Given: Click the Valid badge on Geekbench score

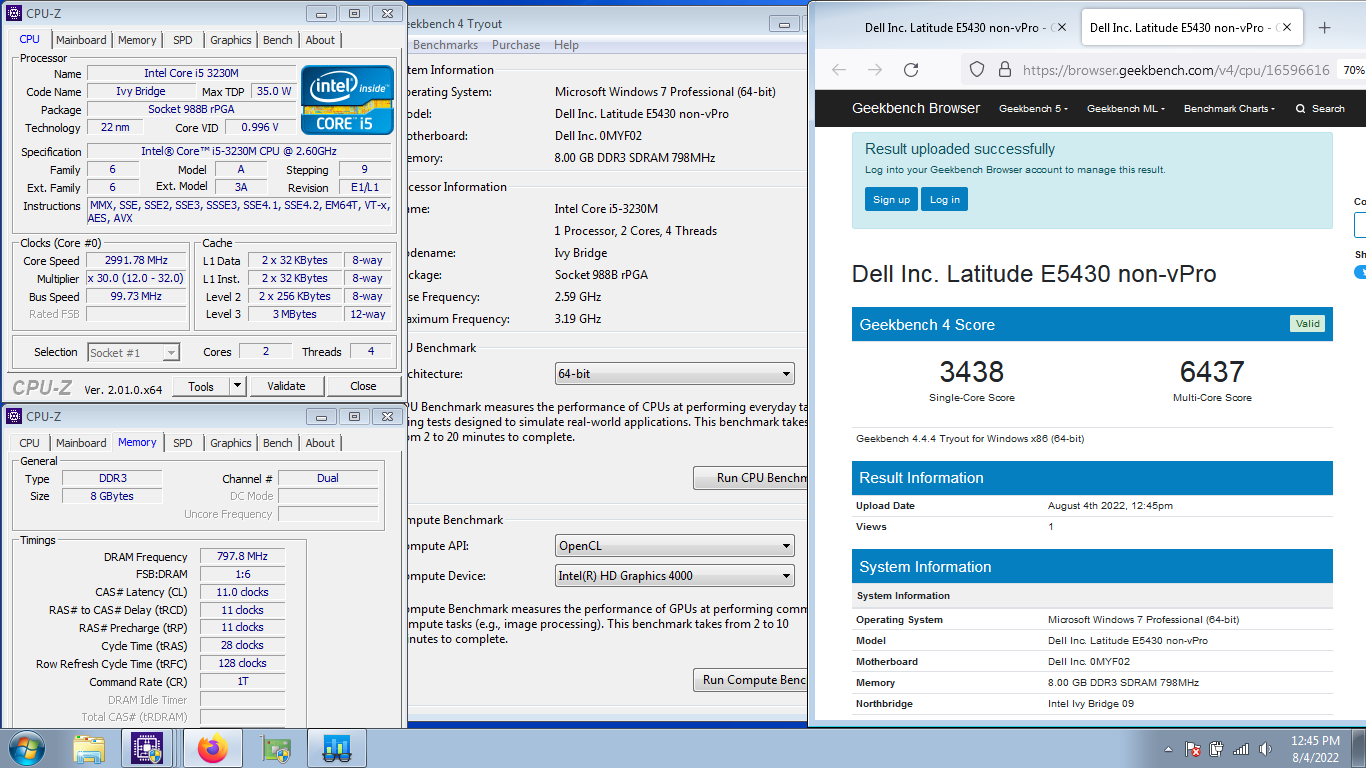Looking at the screenshot, I should [x=1307, y=323].
